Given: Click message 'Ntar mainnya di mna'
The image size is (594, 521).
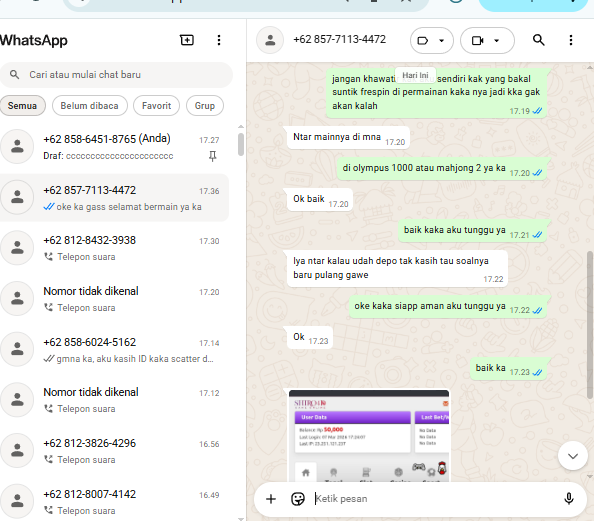Looking at the screenshot, I should tap(349, 138).
